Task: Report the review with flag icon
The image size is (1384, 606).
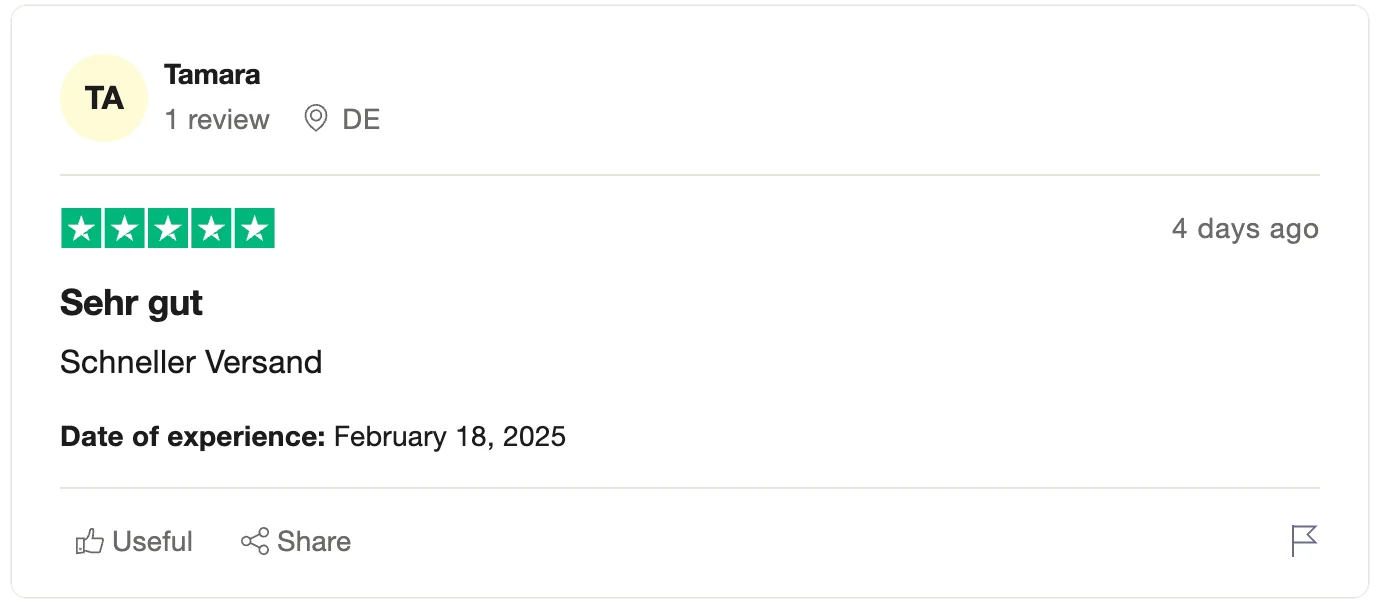Action: 1304,541
